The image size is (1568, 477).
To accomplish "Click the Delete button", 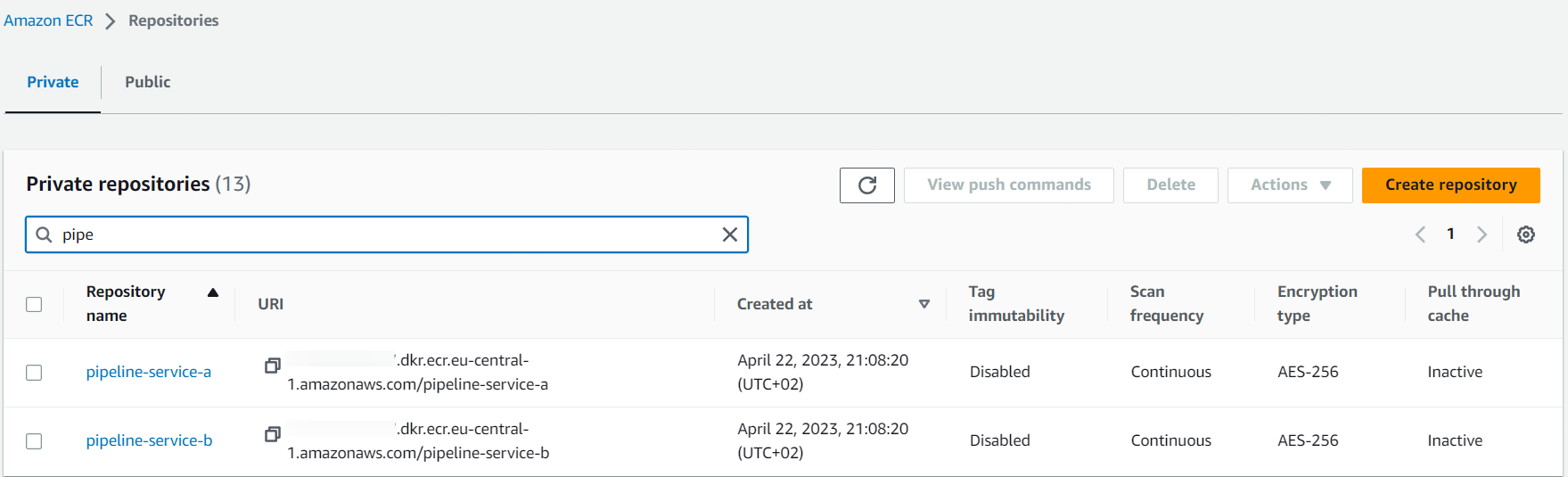I will [1170, 185].
